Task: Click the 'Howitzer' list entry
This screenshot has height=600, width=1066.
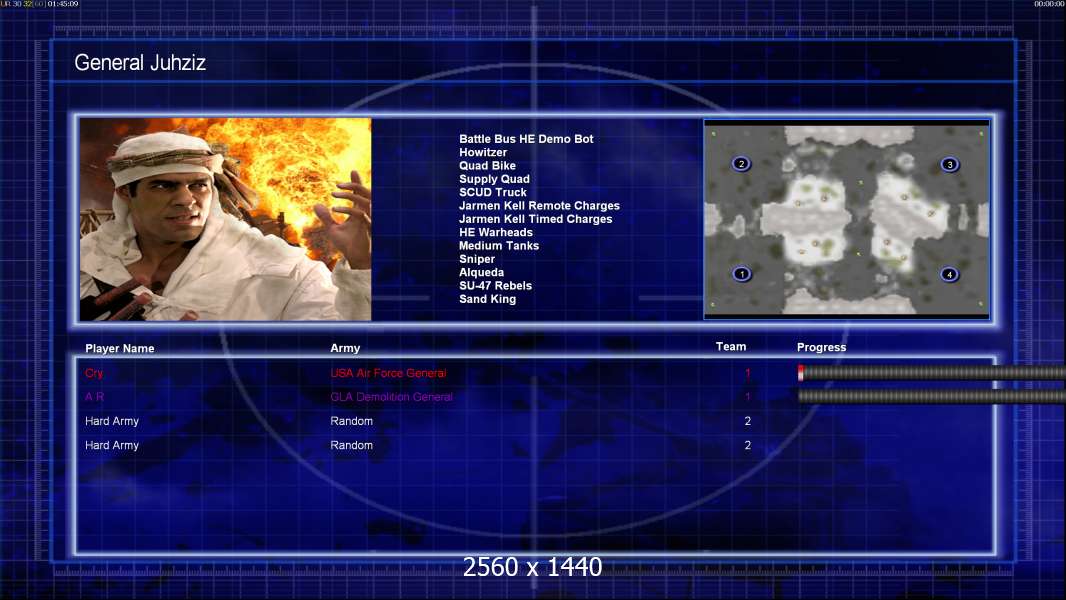Action: pos(483,152)
